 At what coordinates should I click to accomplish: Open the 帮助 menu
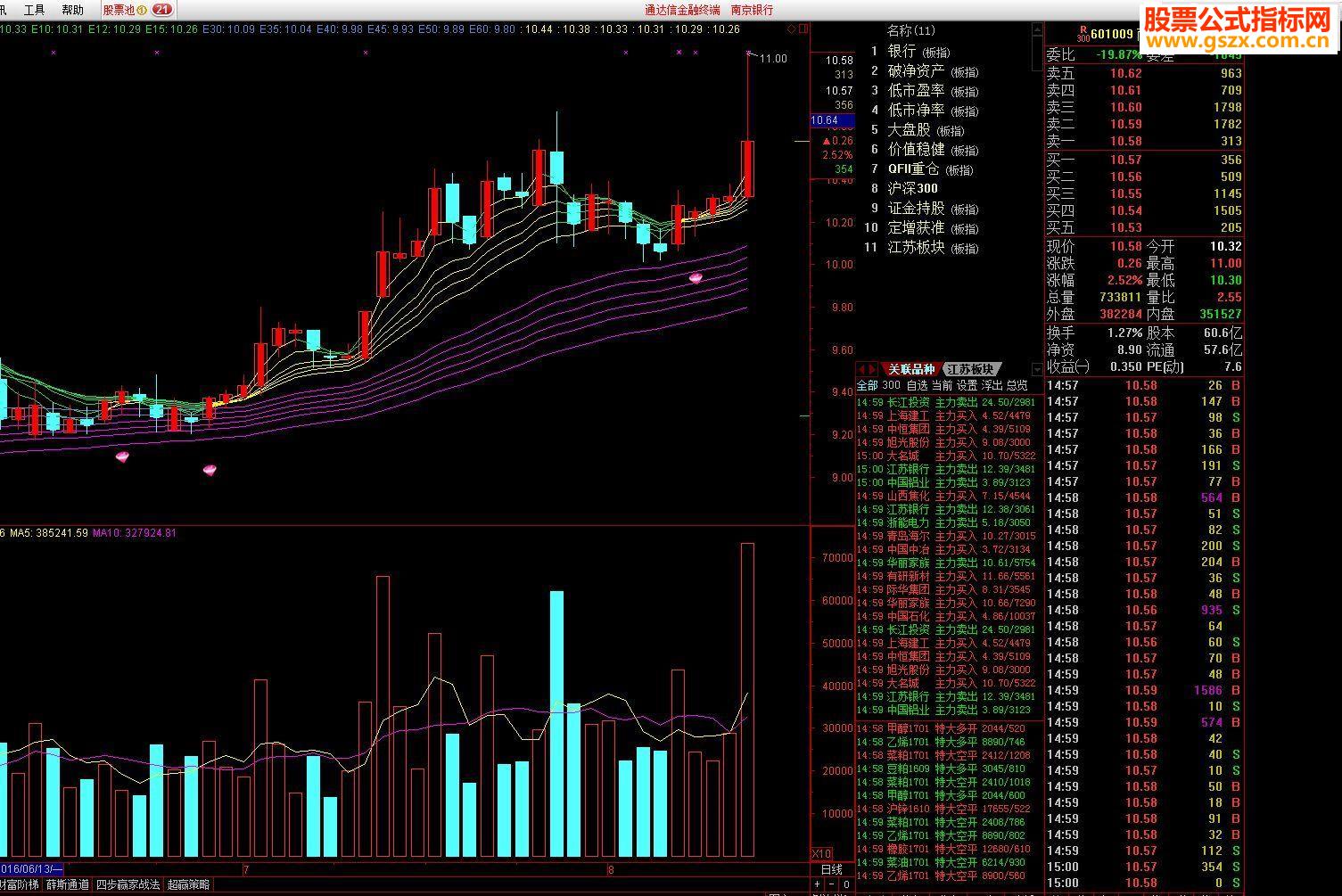tap(73, 10)
